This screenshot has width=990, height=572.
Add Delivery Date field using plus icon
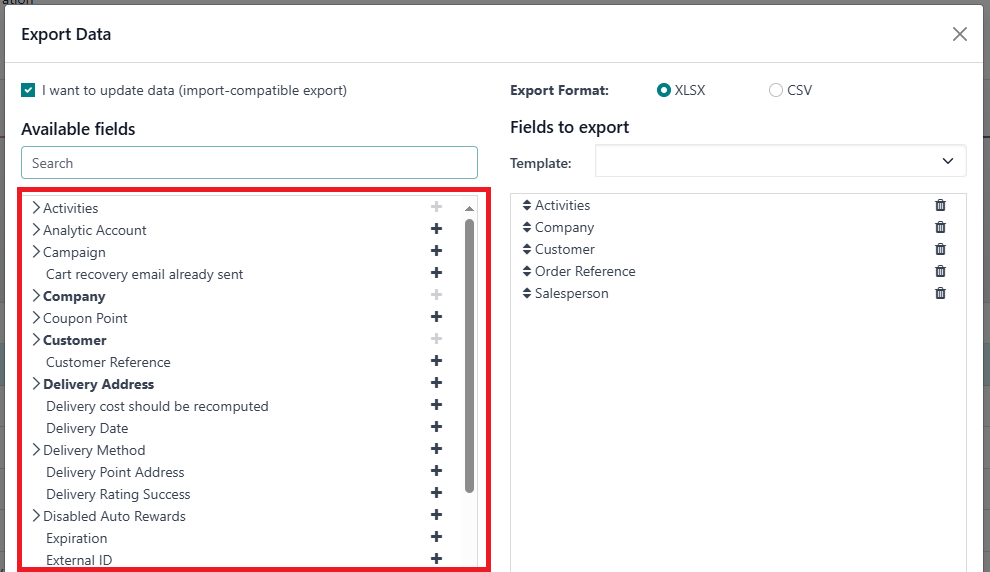[x=436, y=428]
